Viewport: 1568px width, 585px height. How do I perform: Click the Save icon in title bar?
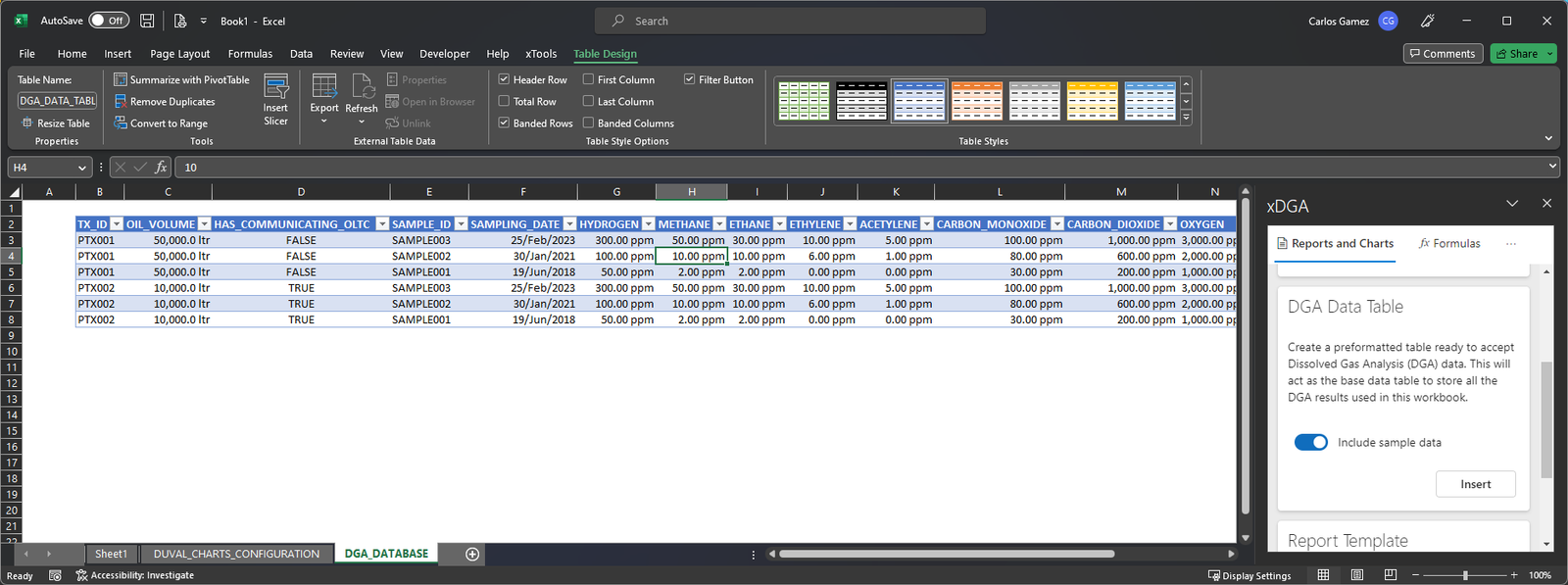point(147,21)
